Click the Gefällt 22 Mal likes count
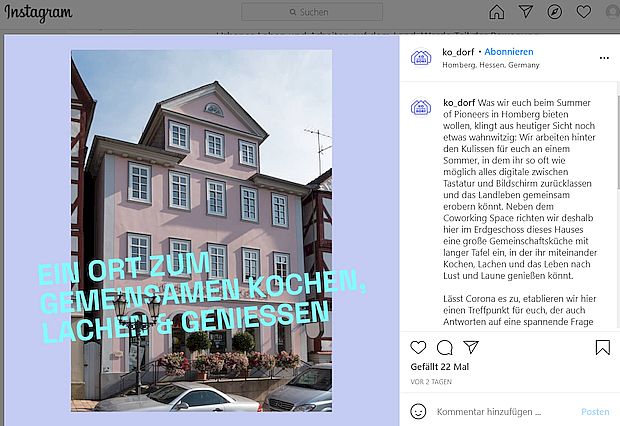This screenshot has width=620, height=426. pos(440,367)
